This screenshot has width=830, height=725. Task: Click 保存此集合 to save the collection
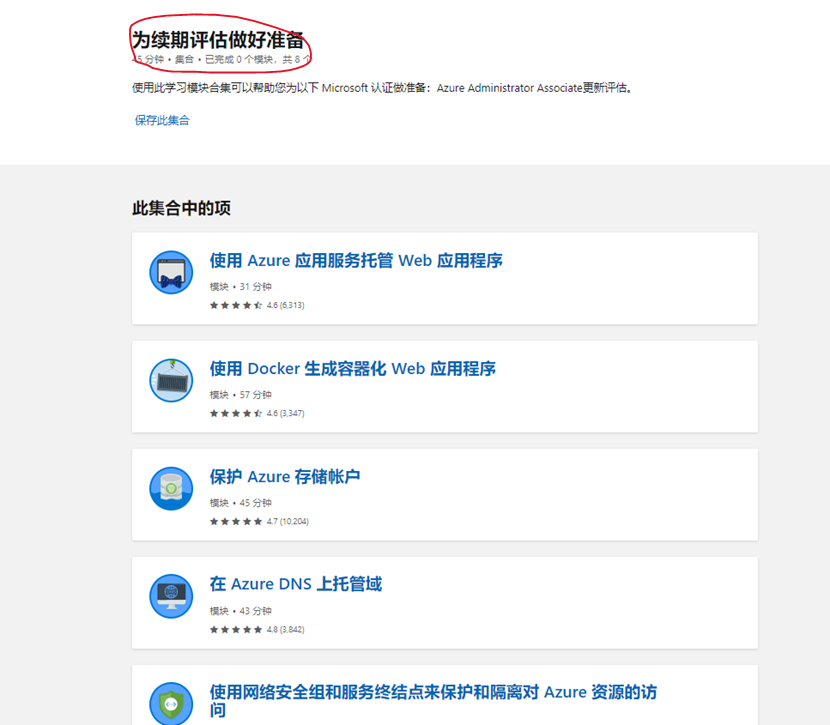[x=162, y=120]
